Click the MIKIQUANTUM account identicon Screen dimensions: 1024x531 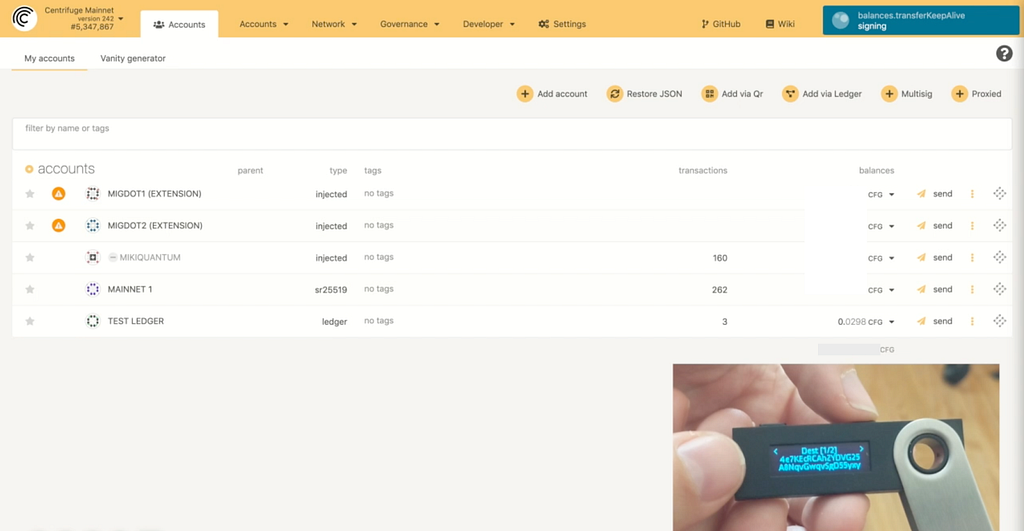(93, 257)
